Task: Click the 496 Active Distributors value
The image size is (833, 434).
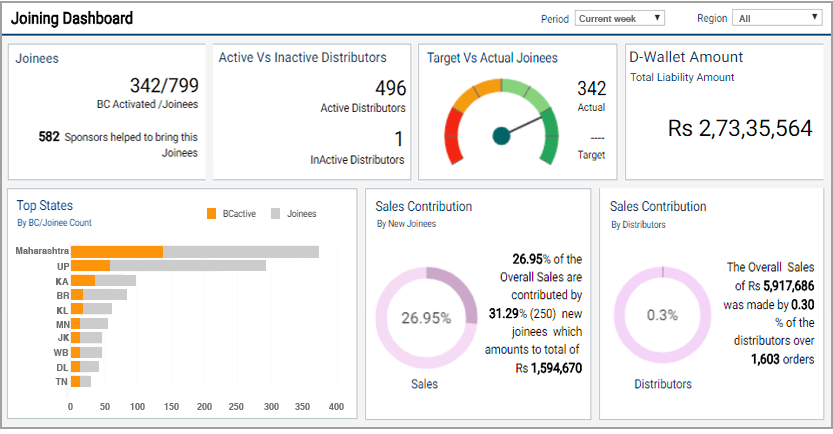Action: [390, 88]
